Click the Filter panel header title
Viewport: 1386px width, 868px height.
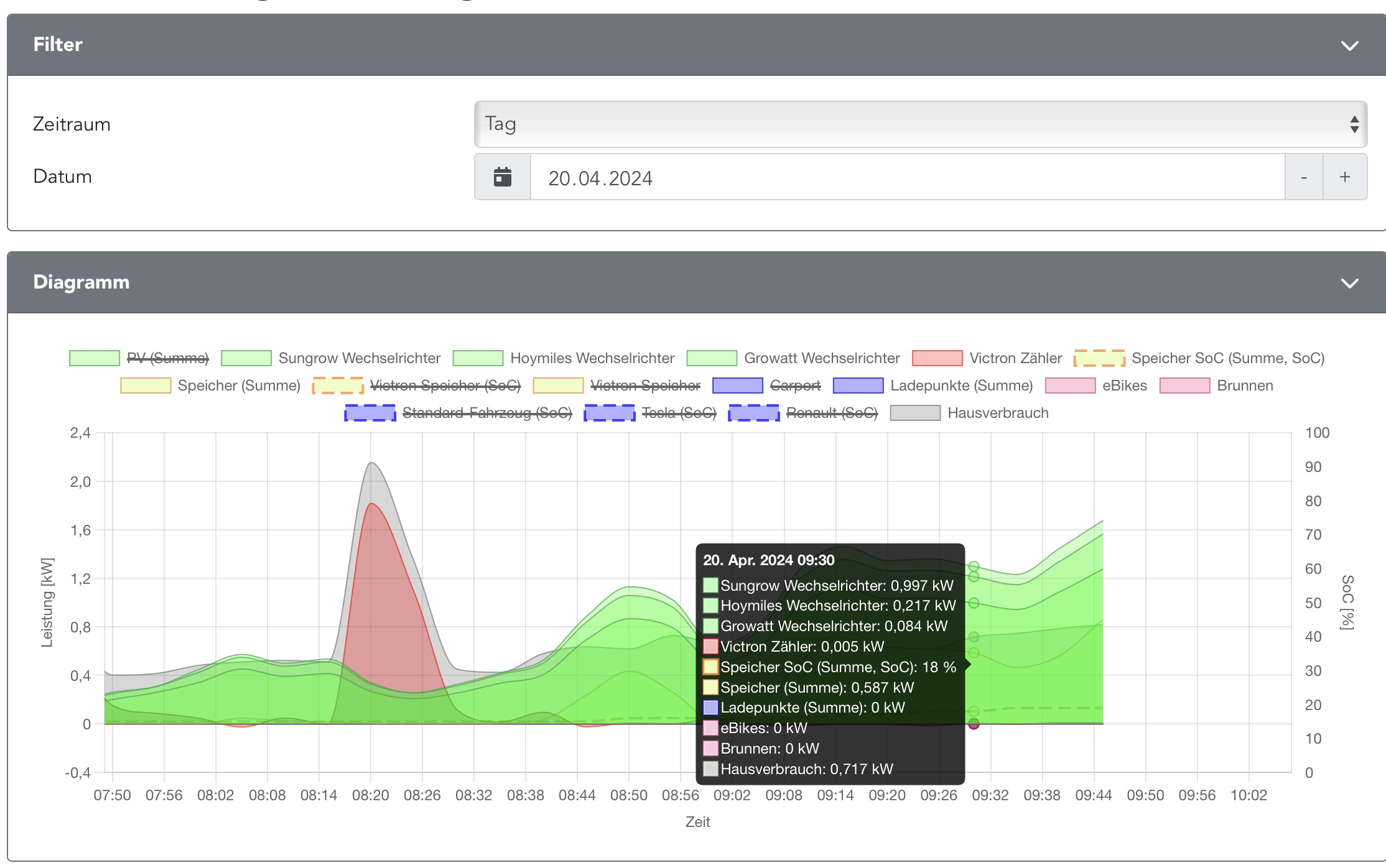click(58, 45)
